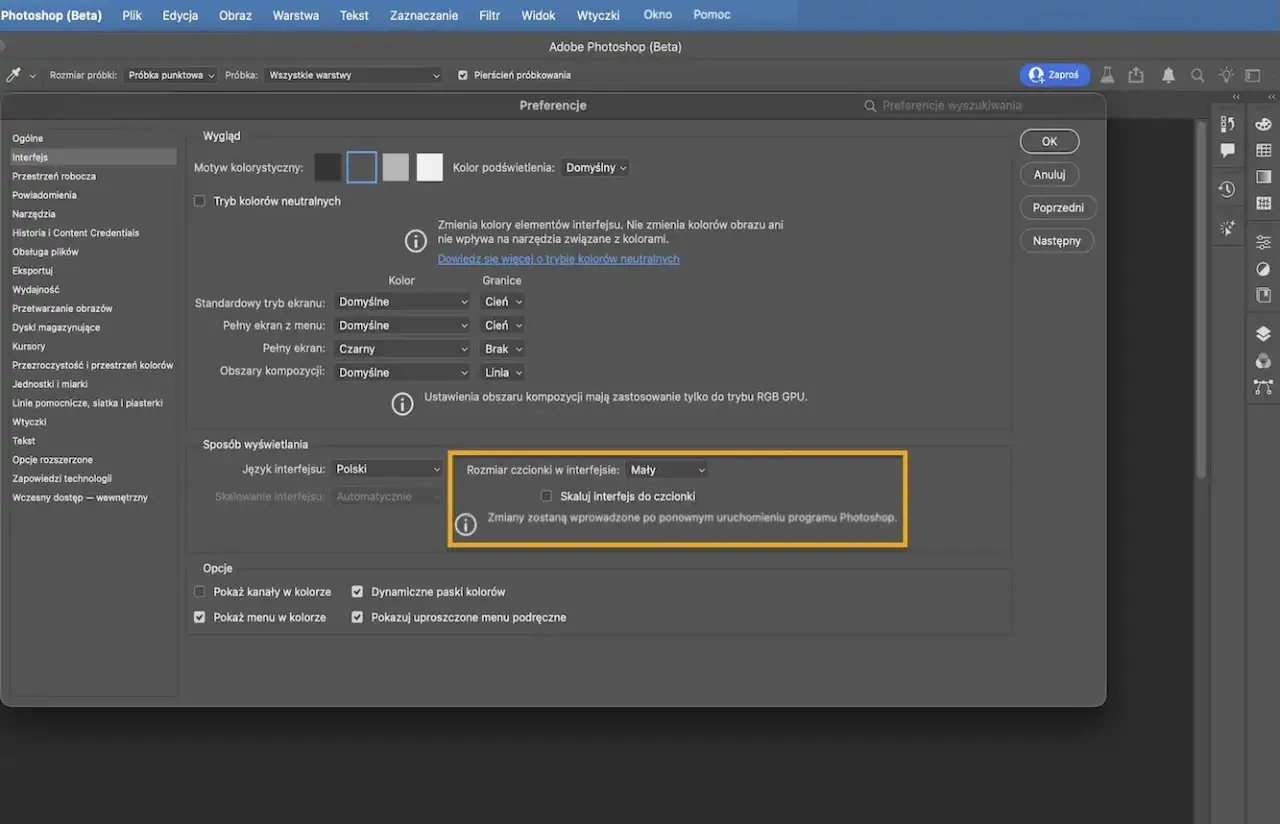This screenshot has width=1280, height=824.
Task: Open the Rozmiar czcionki w interfejsie dropdown
Action: [667, 469]
